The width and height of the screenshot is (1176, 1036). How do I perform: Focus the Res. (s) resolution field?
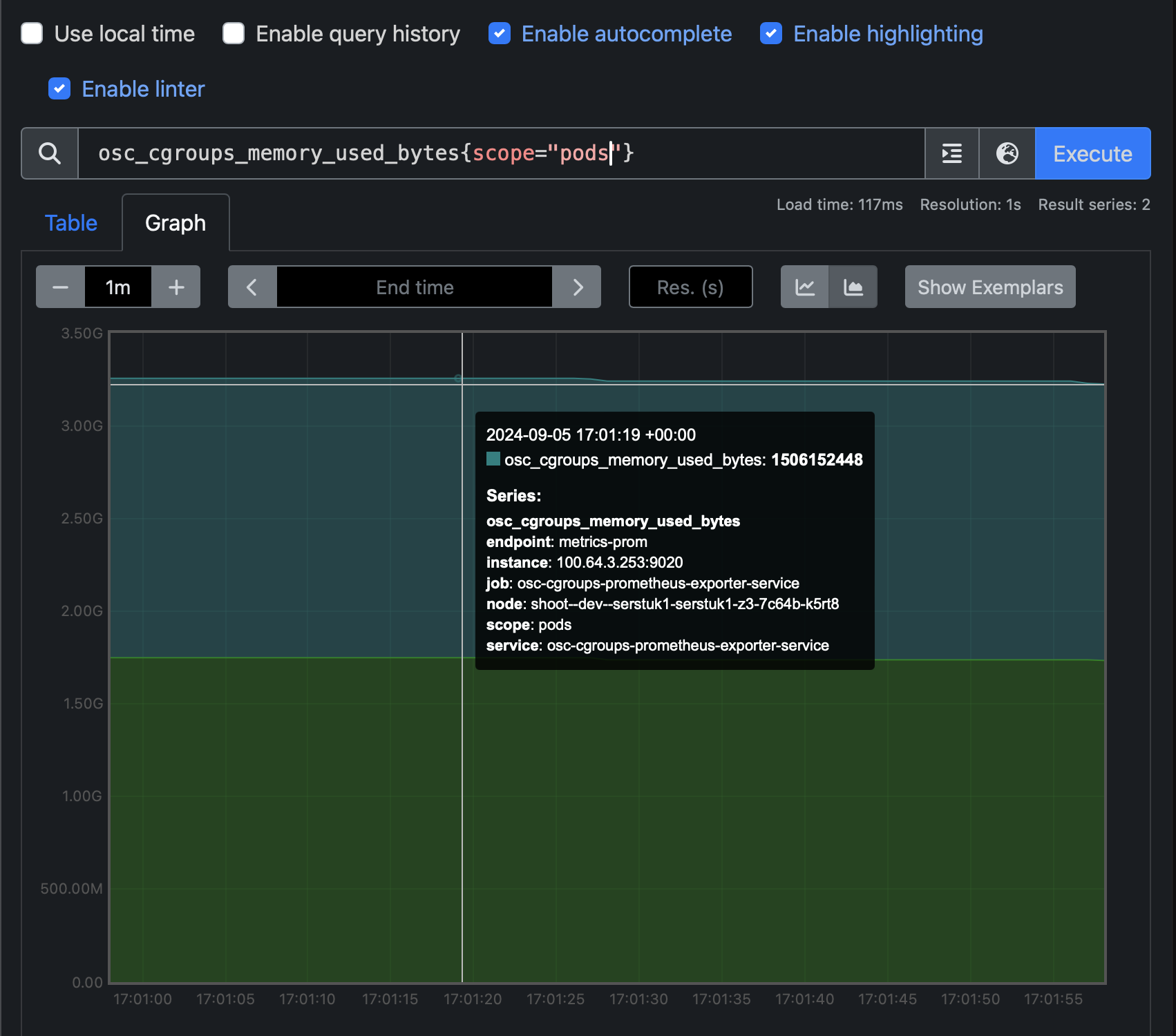(x=690, y=287)
